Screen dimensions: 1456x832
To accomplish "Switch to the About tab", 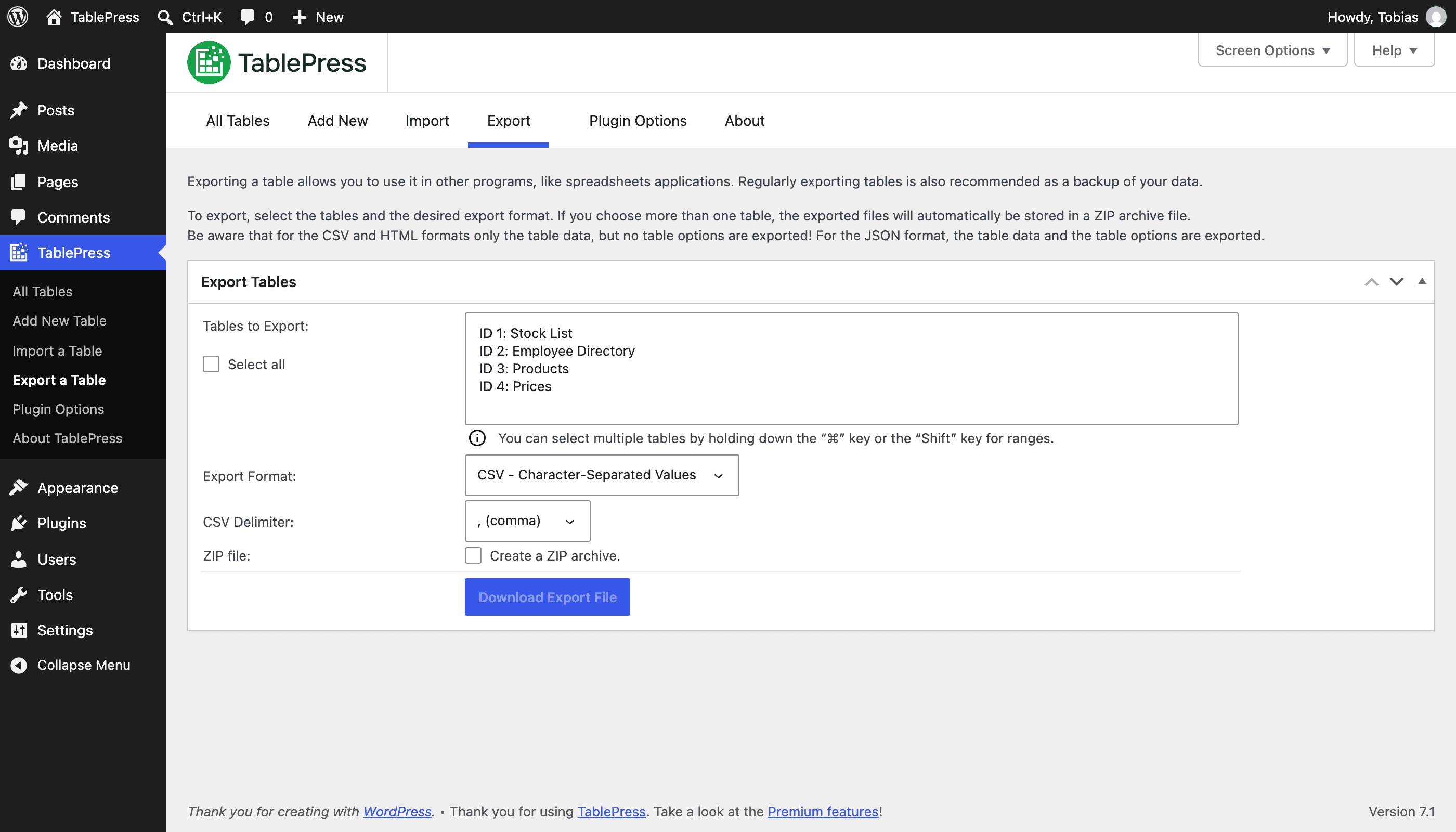I will (745, 121).
